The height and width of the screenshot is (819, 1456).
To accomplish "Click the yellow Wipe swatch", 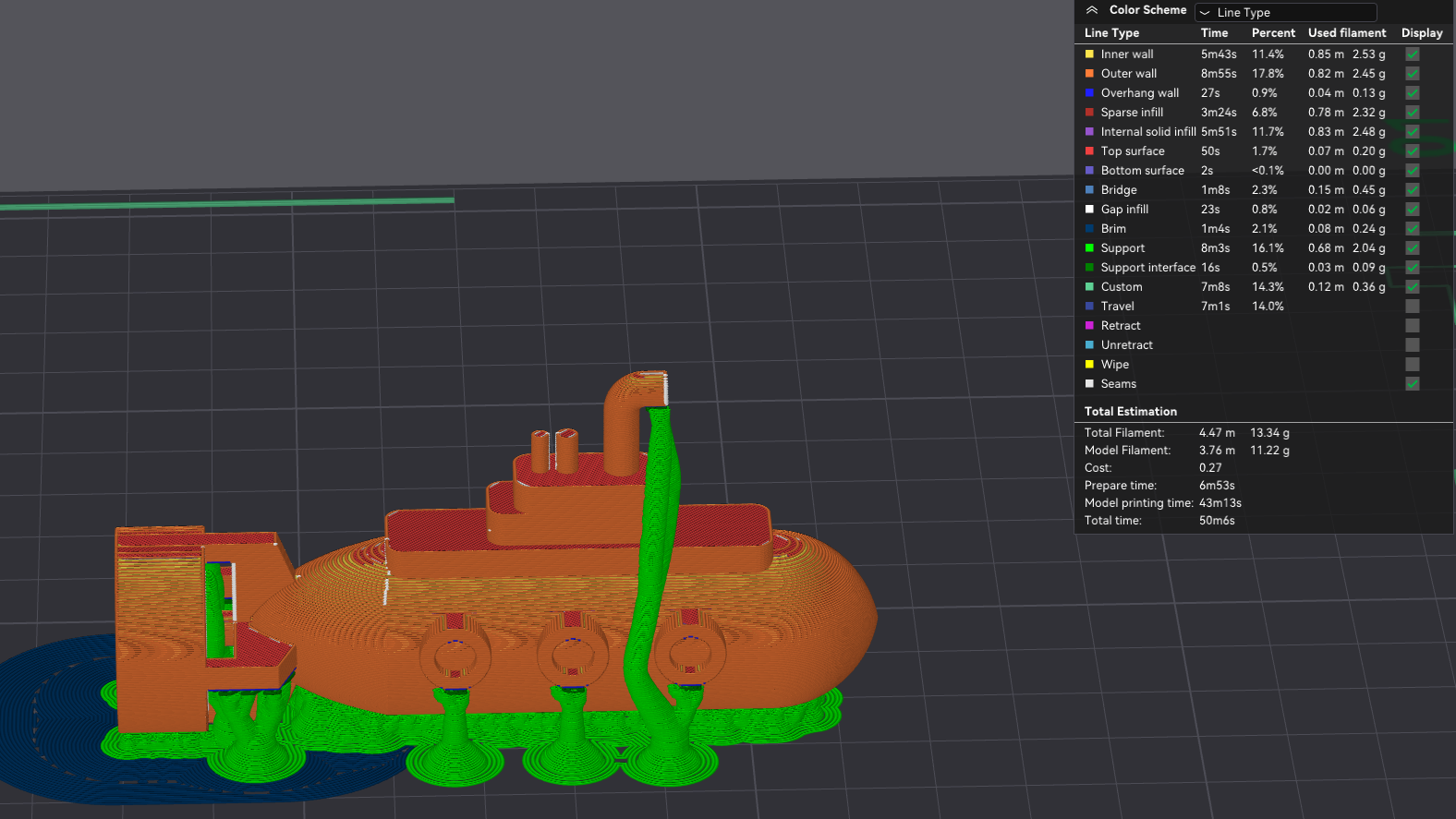I will tap(1089, 365).
